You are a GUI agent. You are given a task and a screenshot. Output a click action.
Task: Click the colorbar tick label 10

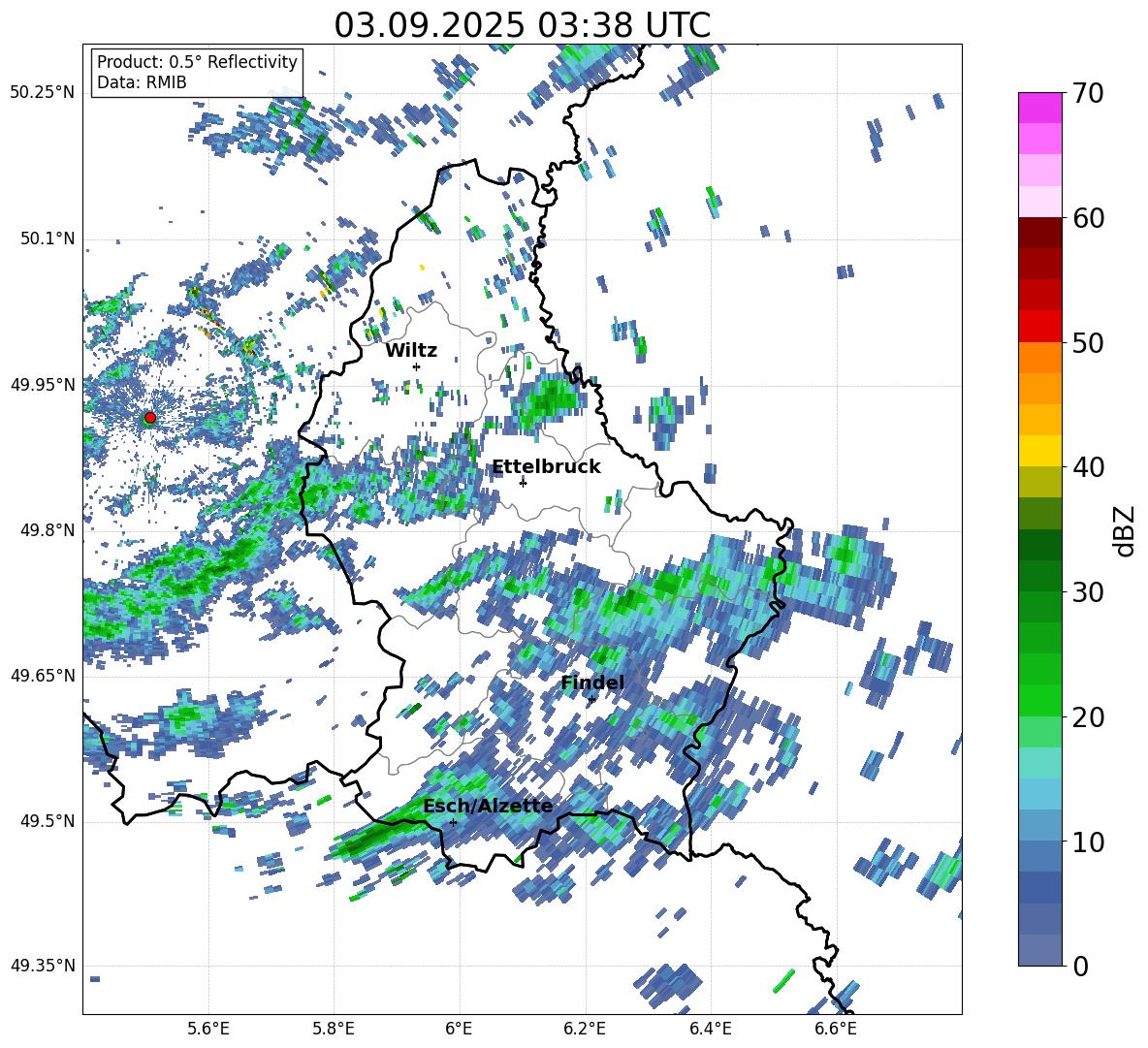(x=1089, y=842)
